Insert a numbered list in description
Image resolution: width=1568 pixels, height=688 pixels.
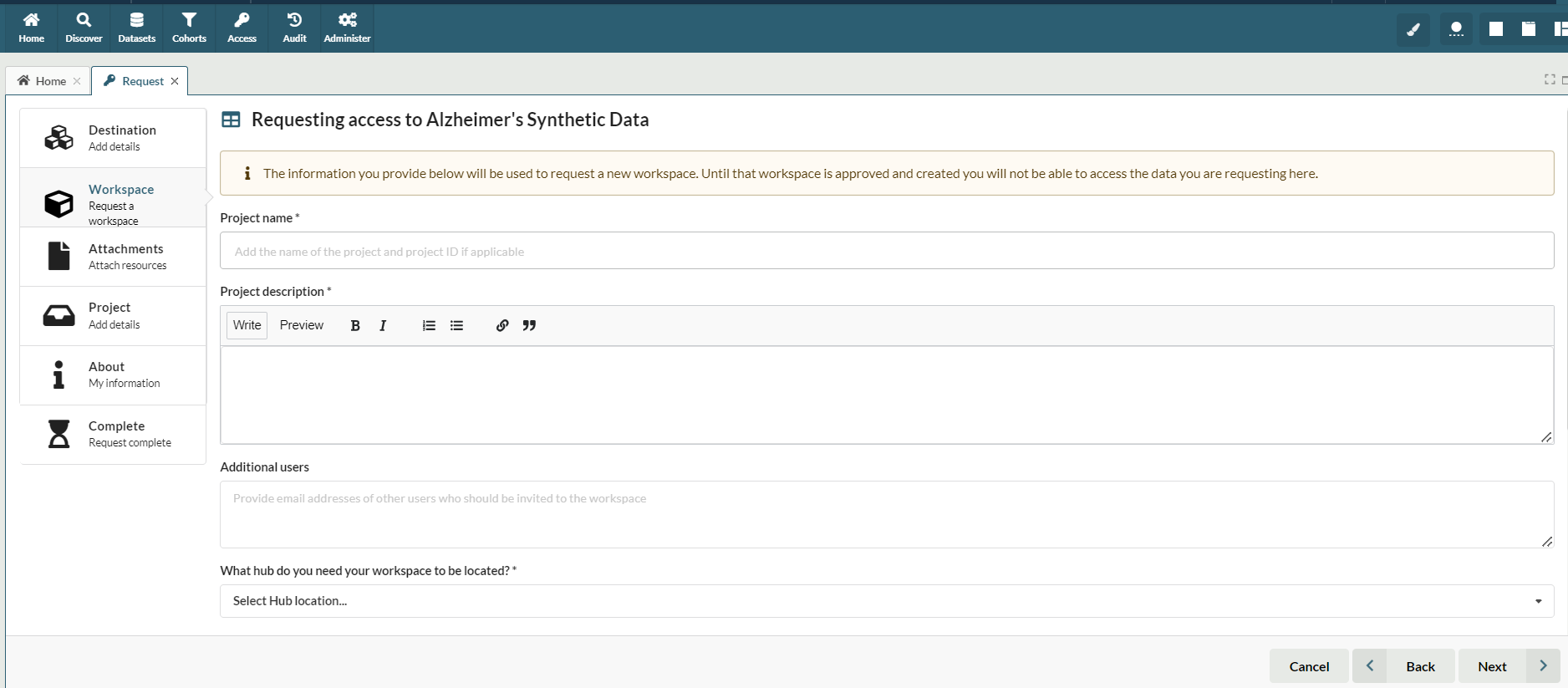(x=429, y=326)
